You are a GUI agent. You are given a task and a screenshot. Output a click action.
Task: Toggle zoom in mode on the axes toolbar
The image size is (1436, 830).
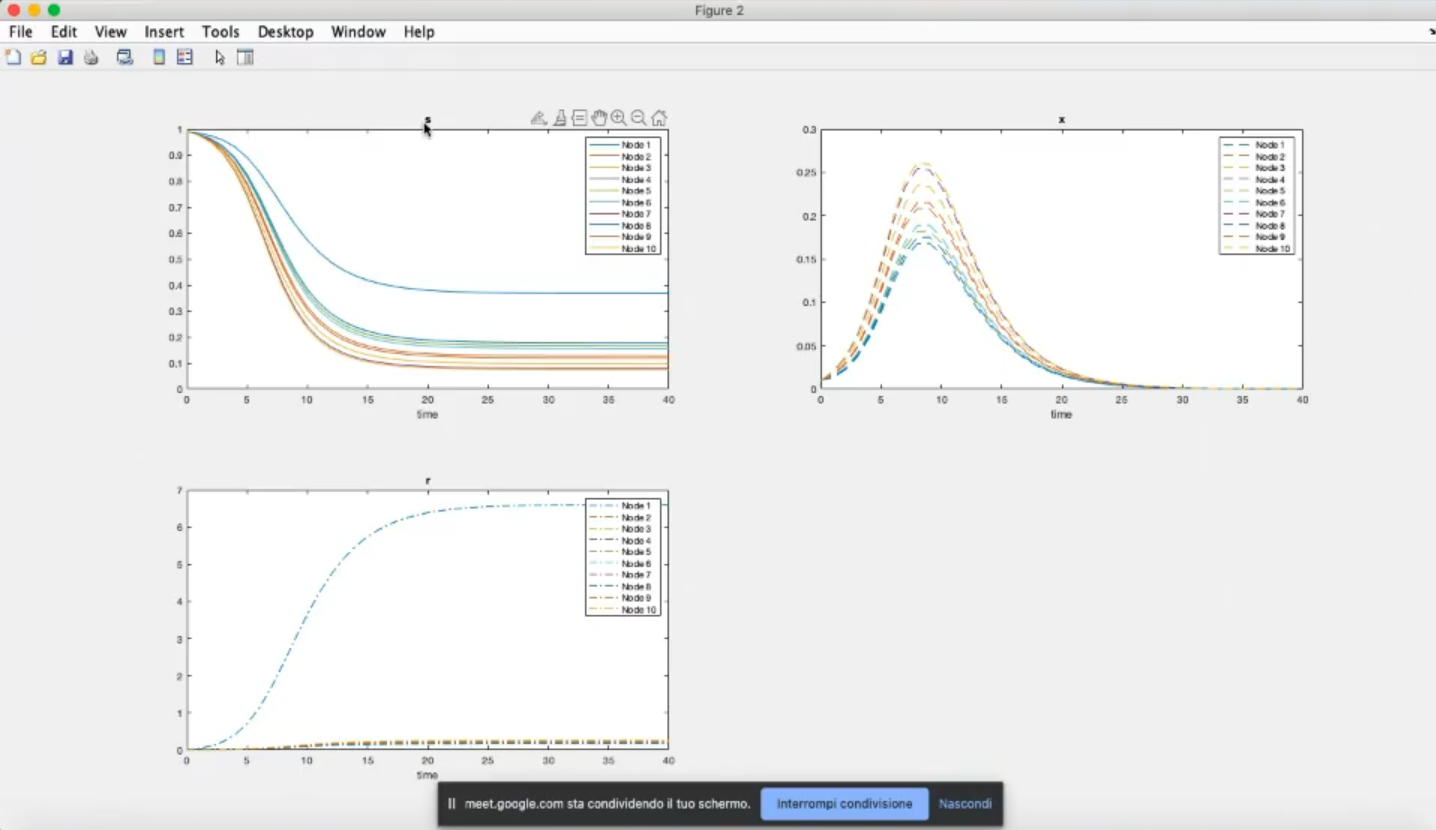tap(619, 118)
